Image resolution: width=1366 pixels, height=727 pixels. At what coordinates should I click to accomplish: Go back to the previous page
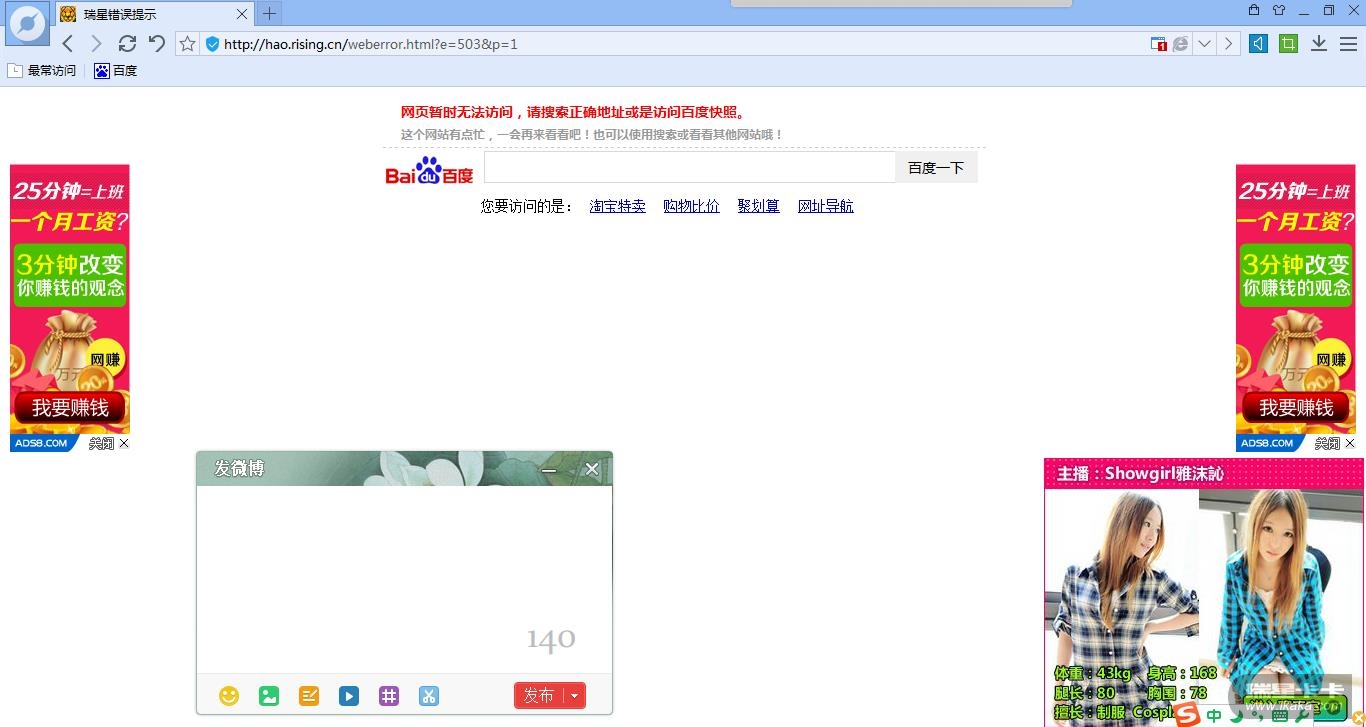(68, 43)
